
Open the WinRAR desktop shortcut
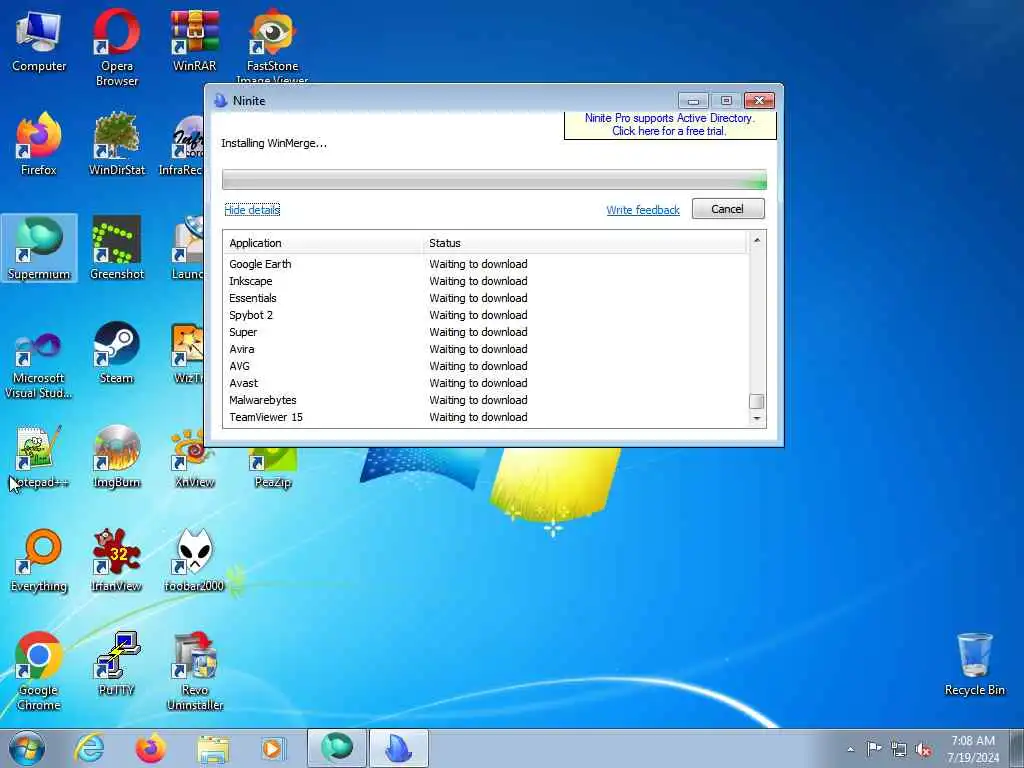tap(194, 40)
